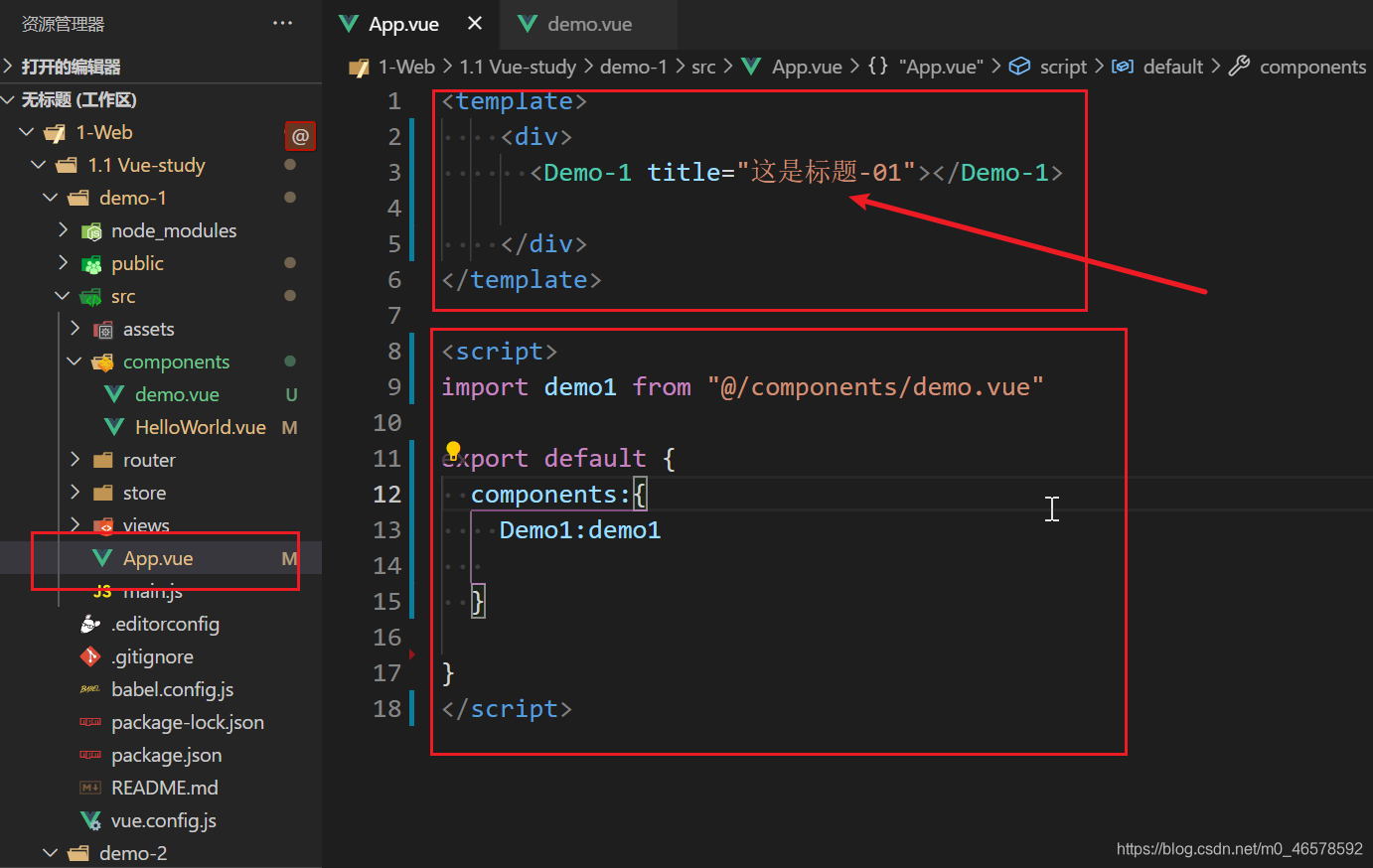Screen dimensions: 1373x868
Task: Click the demo-2 folder icon
Action: coord(78,853)
